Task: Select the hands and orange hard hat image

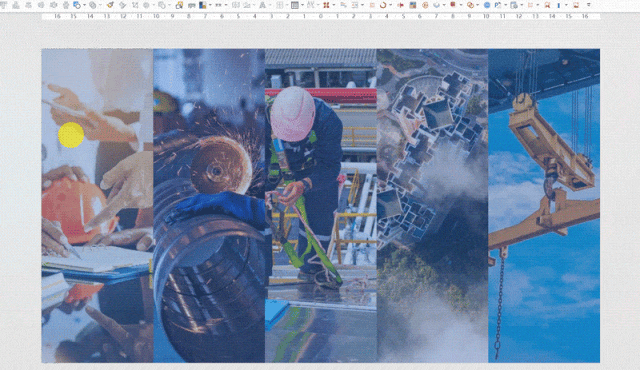Action: (97, 206)
